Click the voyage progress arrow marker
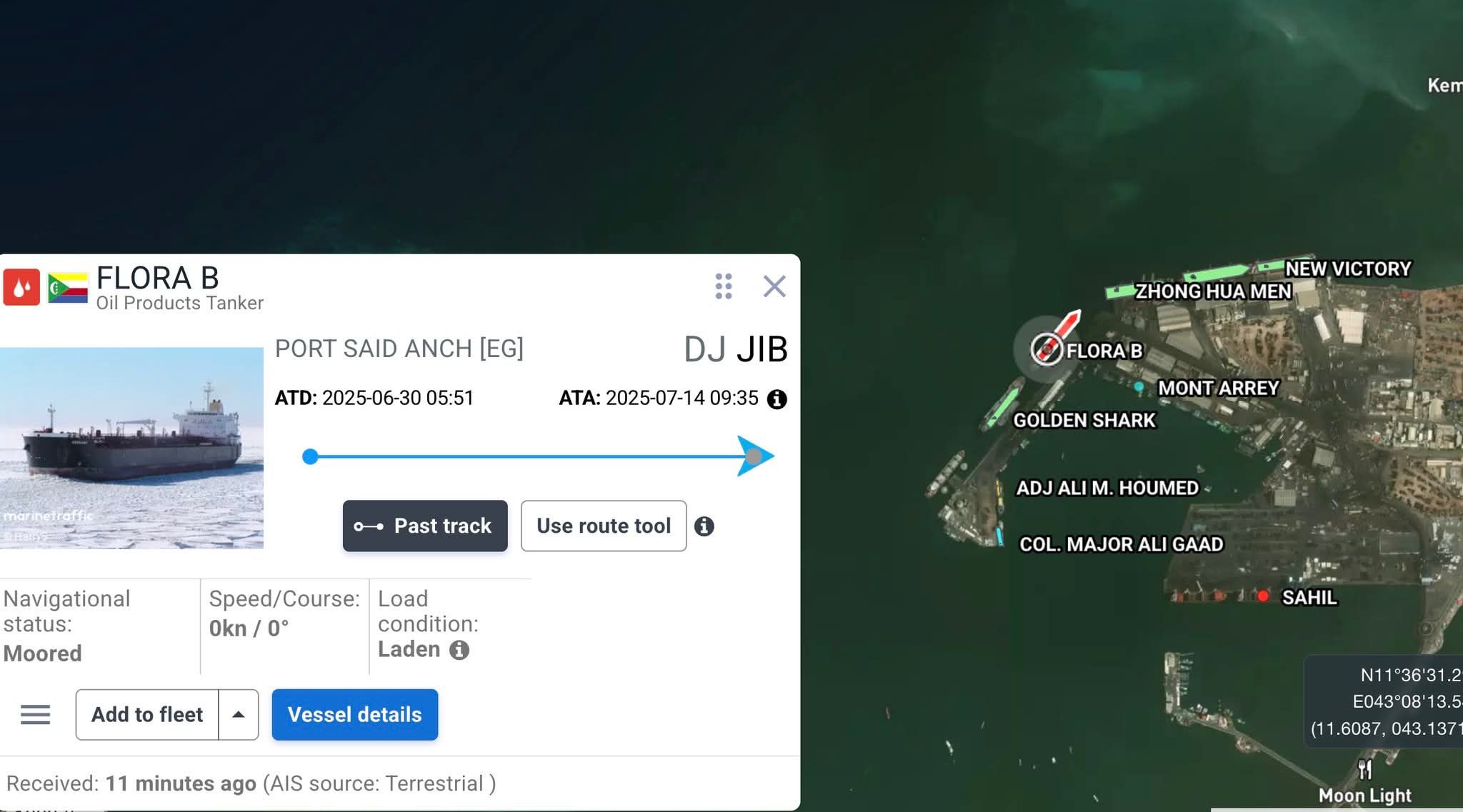The height and width of the screenshot is (812, 1463). (x=755, y=456)
